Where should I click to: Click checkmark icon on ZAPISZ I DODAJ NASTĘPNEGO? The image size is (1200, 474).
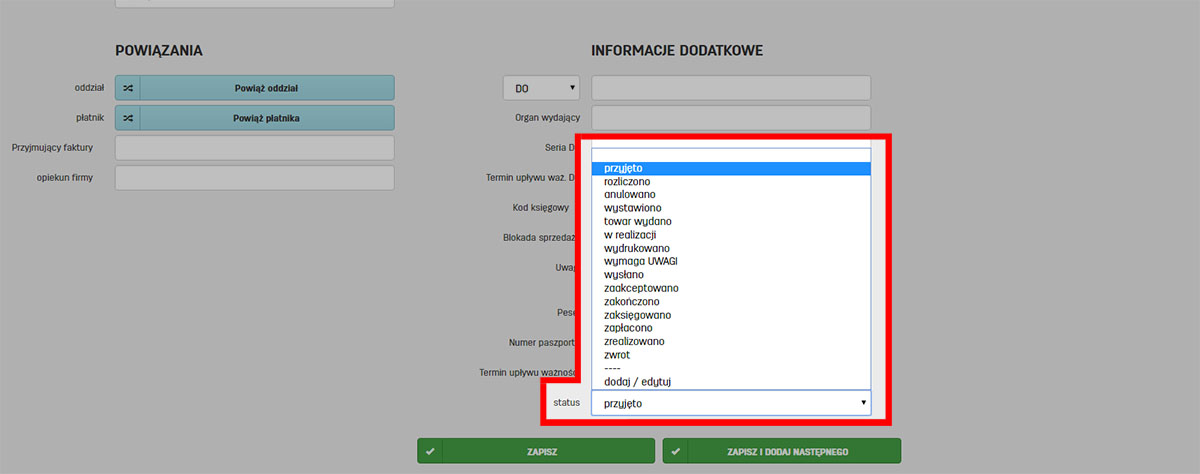[675, 452]
